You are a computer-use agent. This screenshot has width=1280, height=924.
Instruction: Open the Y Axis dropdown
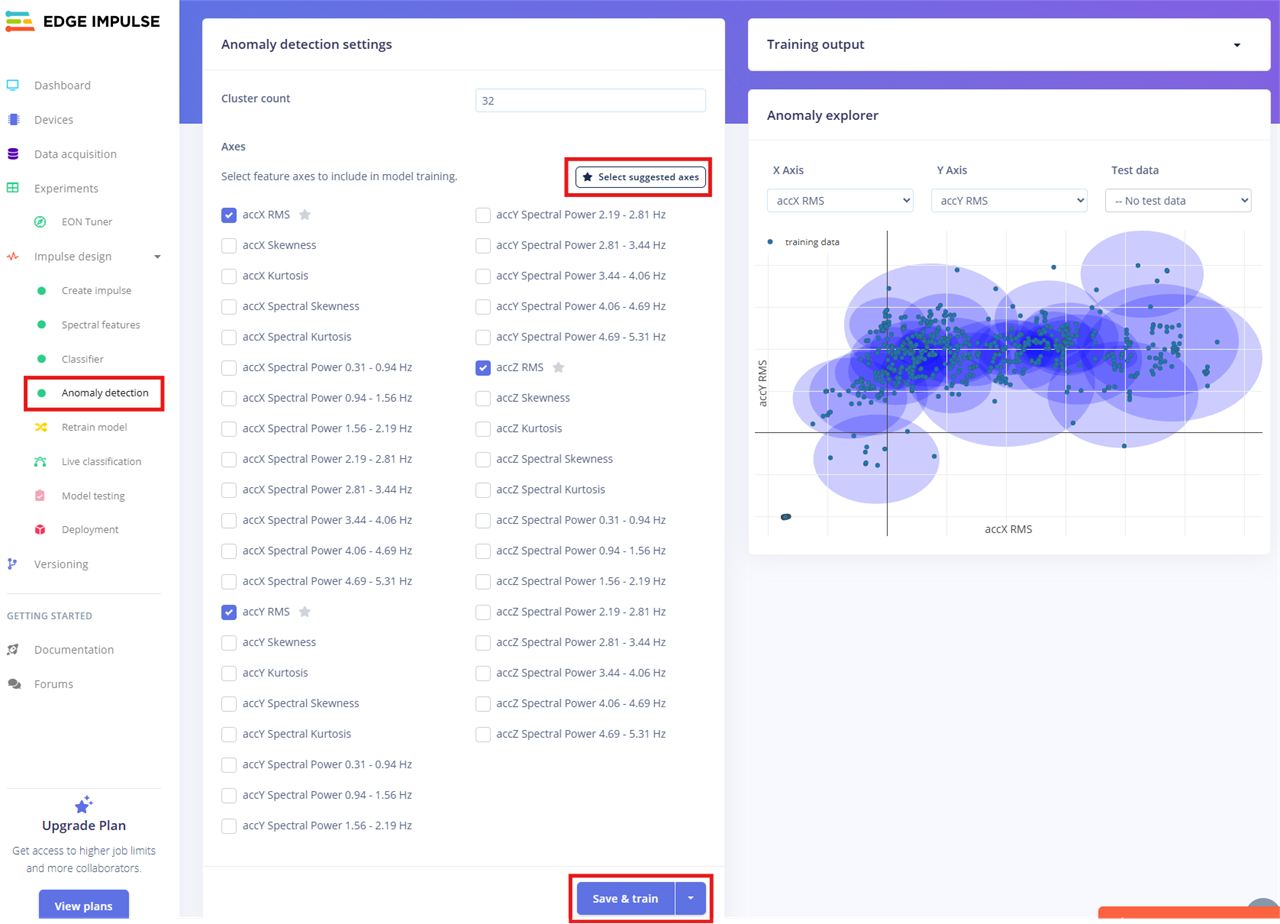[x=1009, y=200]
